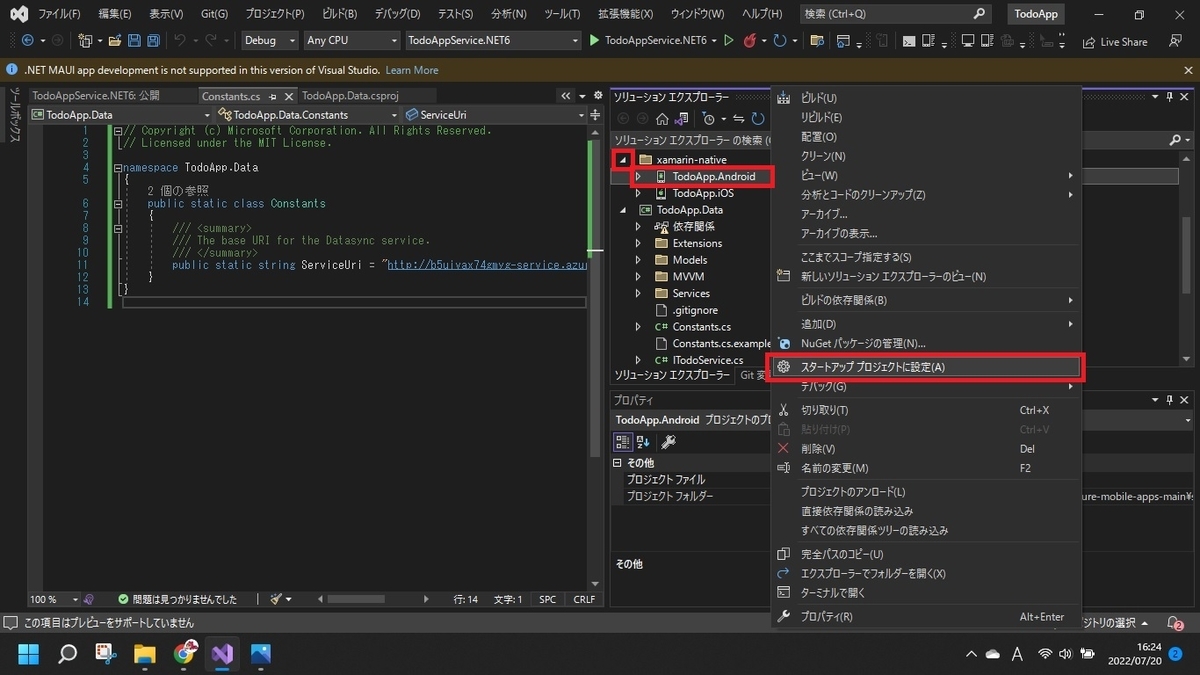Open the Debug configuration dropdown
The width and height of the screenshot is (1200, 675).
click(270, 41)
